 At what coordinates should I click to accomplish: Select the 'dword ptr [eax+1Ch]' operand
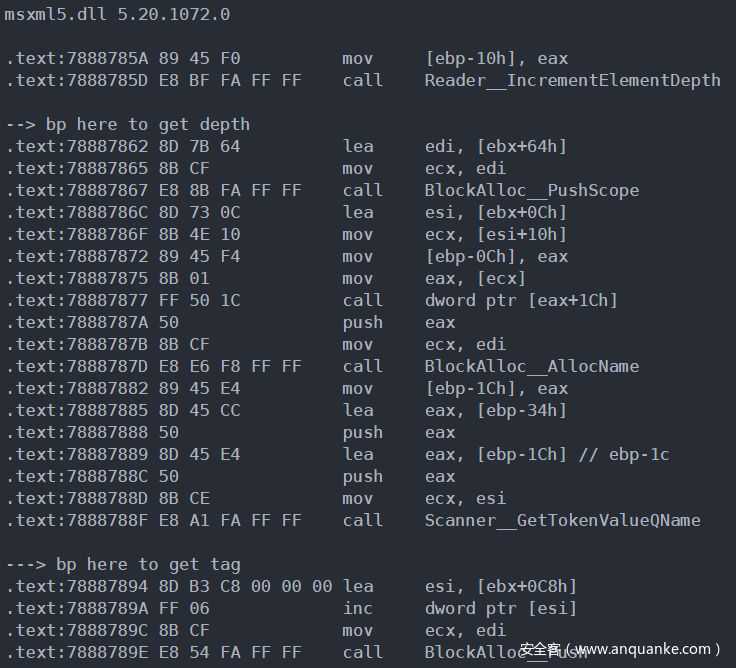521,300
